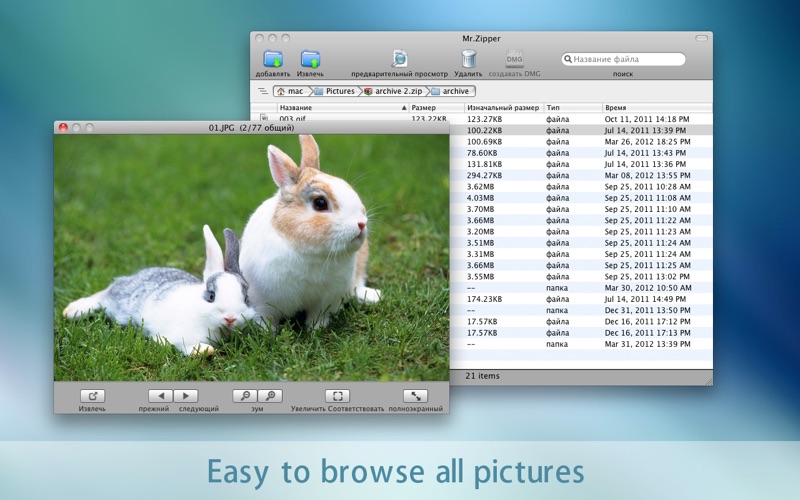800x500 pixels.
Task: Click the добавлять (add) folder icon
Action: click(x=273, y=59)
